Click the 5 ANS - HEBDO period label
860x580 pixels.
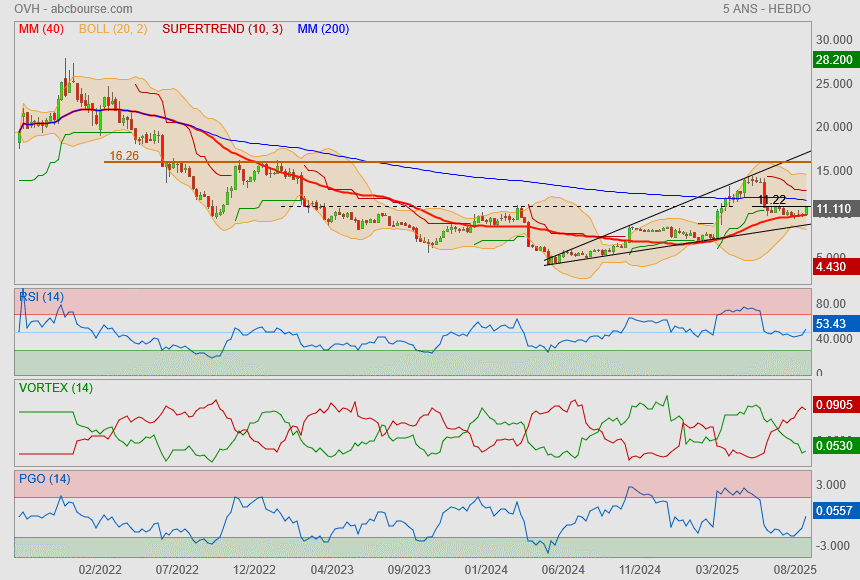click(766, 9)
